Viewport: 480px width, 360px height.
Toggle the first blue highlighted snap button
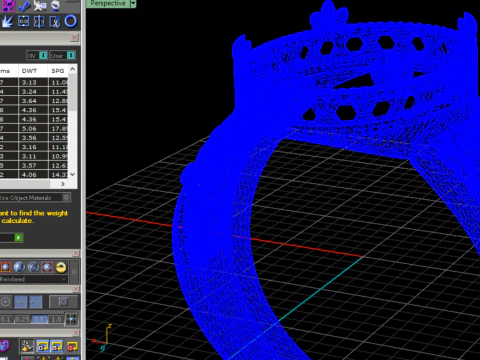(x=21, y=302)
